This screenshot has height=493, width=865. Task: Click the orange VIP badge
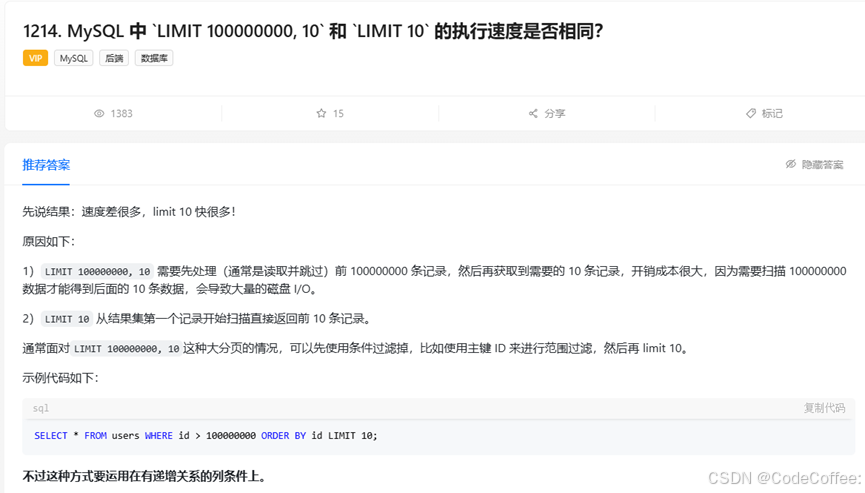pyautogui.click(x=35, y=58)
